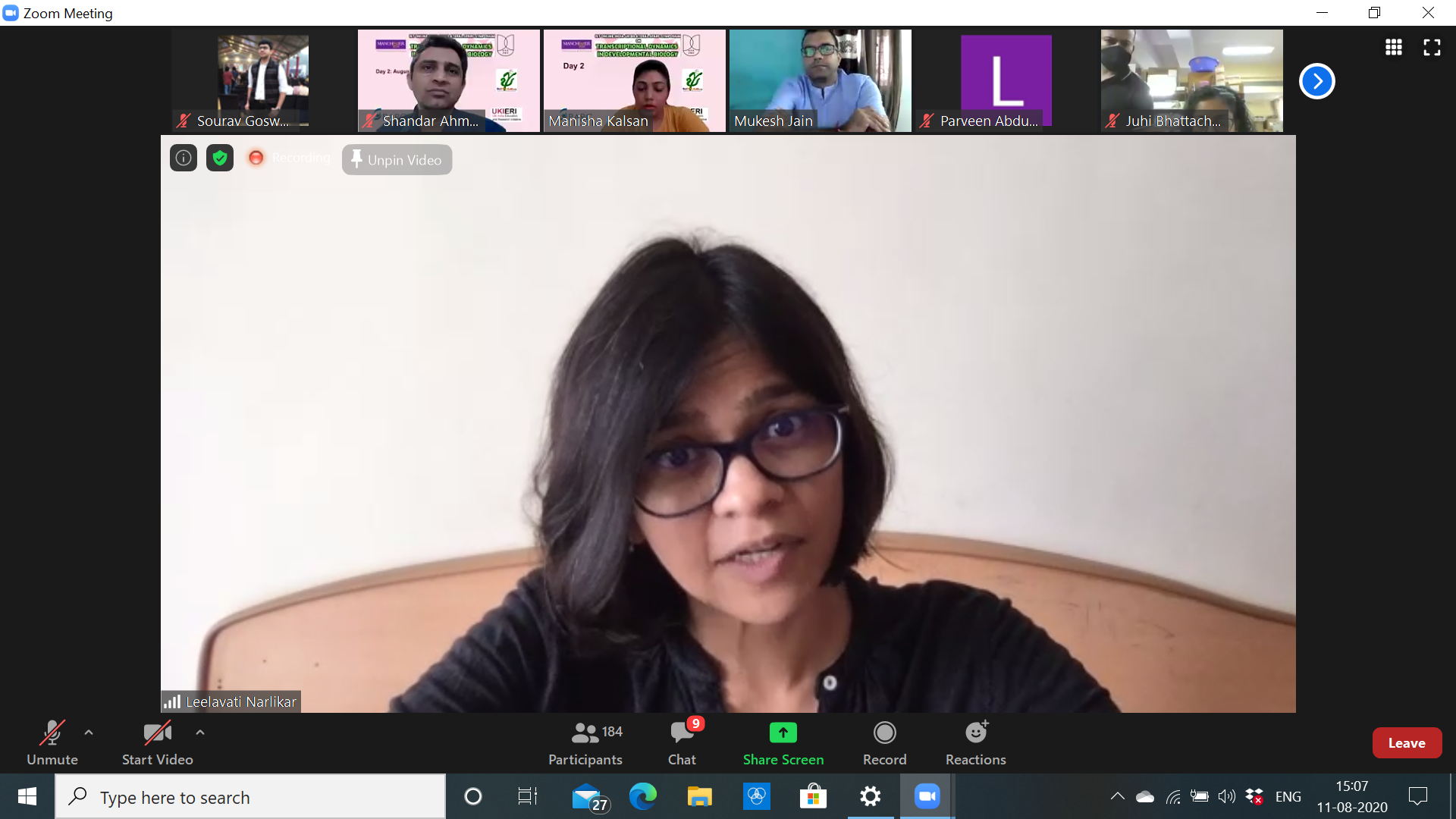Show hidden system tray icons
Screen dimensions: 1456x819
[x=1117, y=796]
